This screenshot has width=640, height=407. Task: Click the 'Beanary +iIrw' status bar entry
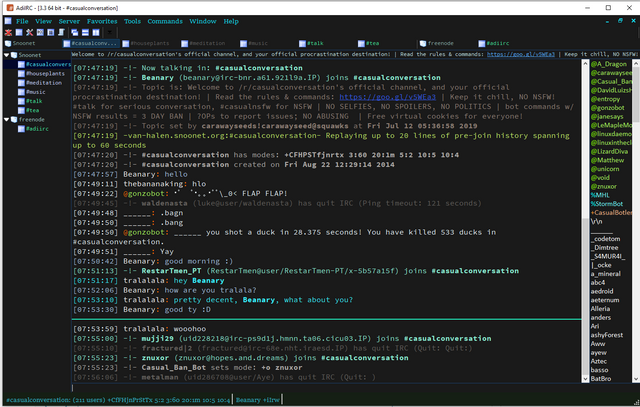point(257,400)
